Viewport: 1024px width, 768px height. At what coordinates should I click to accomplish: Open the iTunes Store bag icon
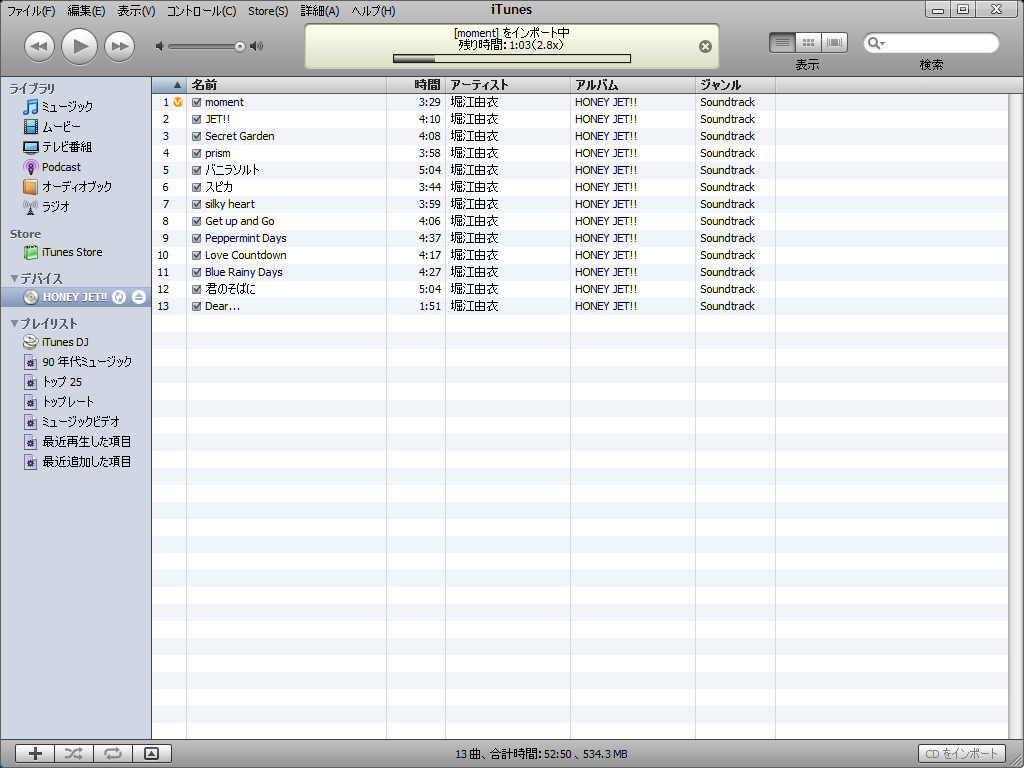click(31, 252)
